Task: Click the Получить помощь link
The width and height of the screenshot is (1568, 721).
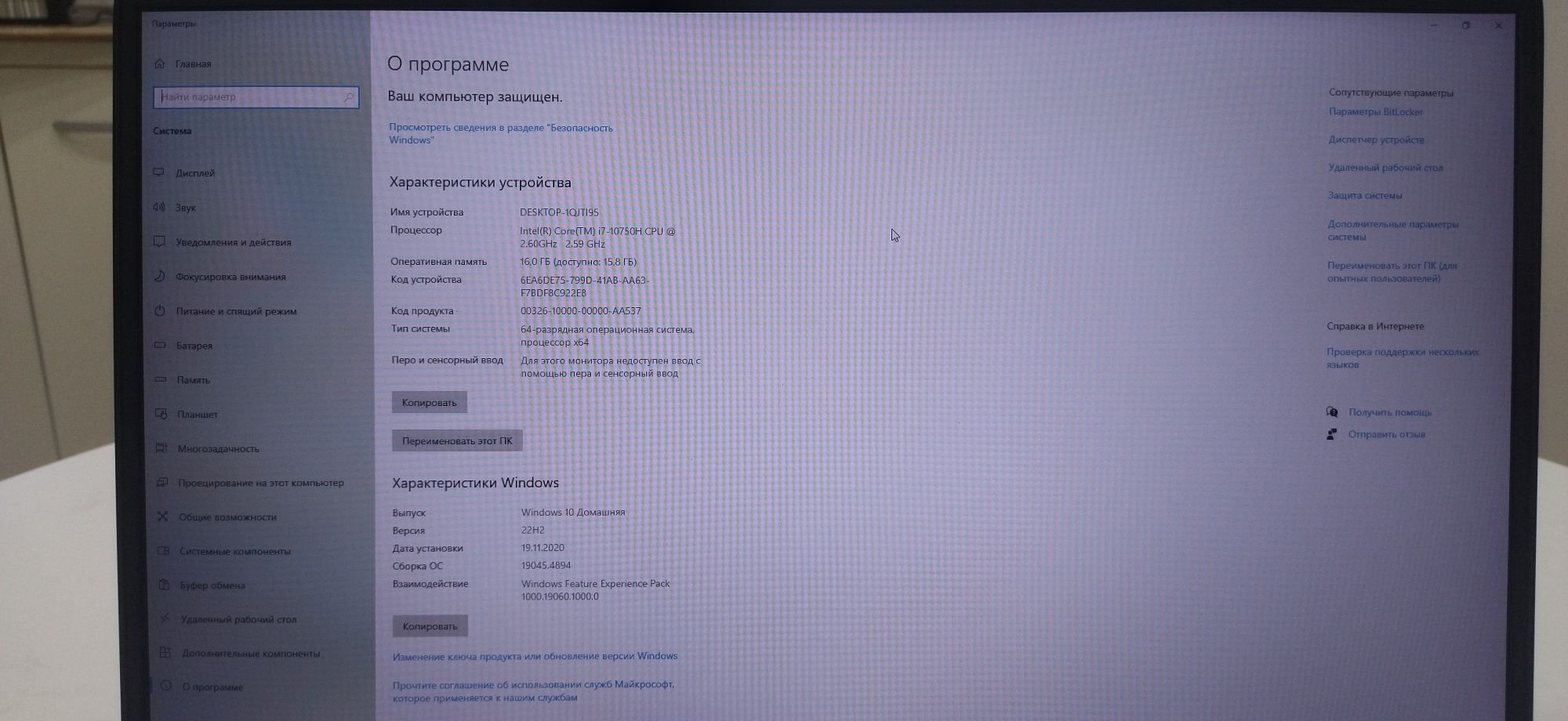Action: 1390,412
